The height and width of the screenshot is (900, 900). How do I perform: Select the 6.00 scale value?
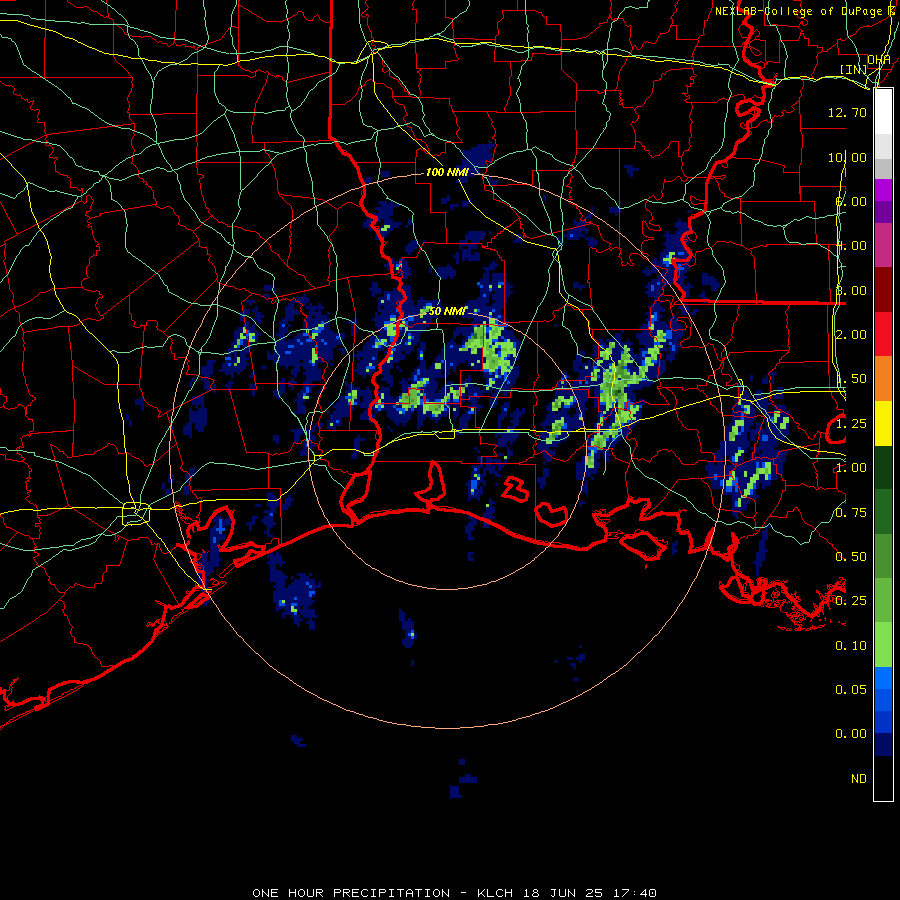tap(851, 201)
